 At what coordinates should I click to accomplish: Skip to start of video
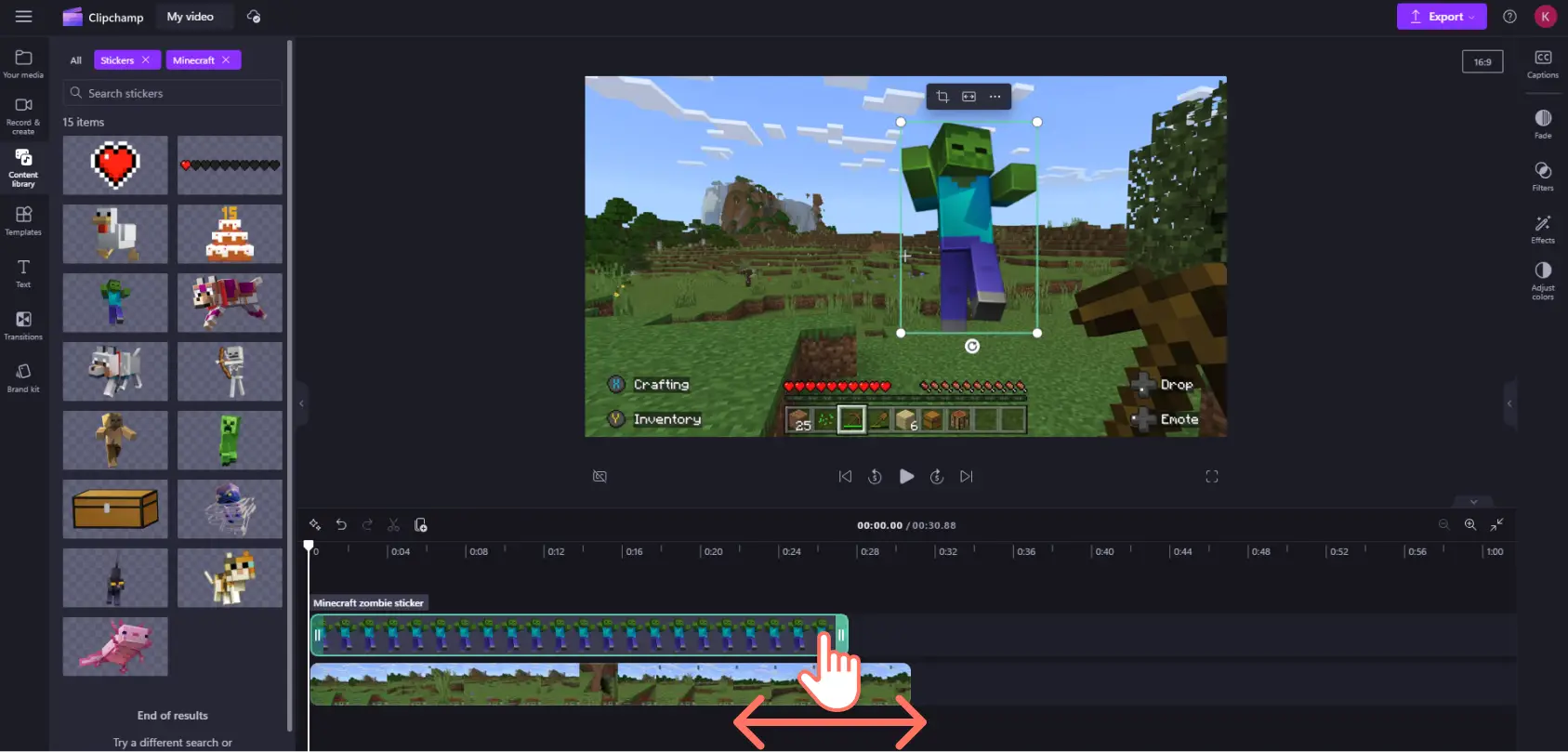[845, 476]
